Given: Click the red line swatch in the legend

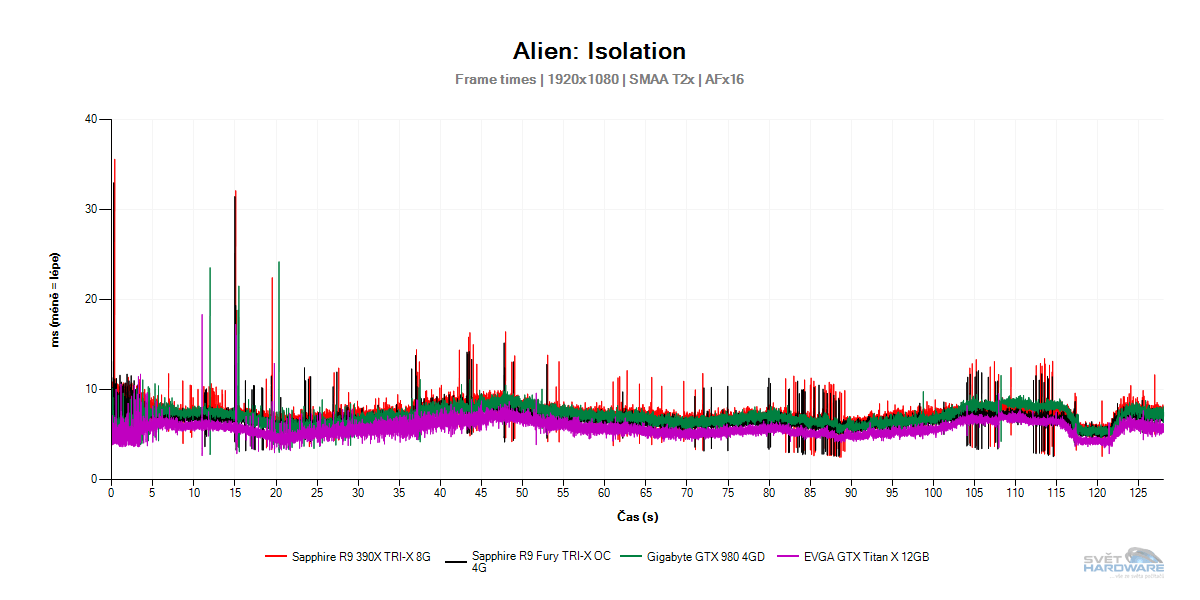Looking at the screenshot, I should point(276,557).
